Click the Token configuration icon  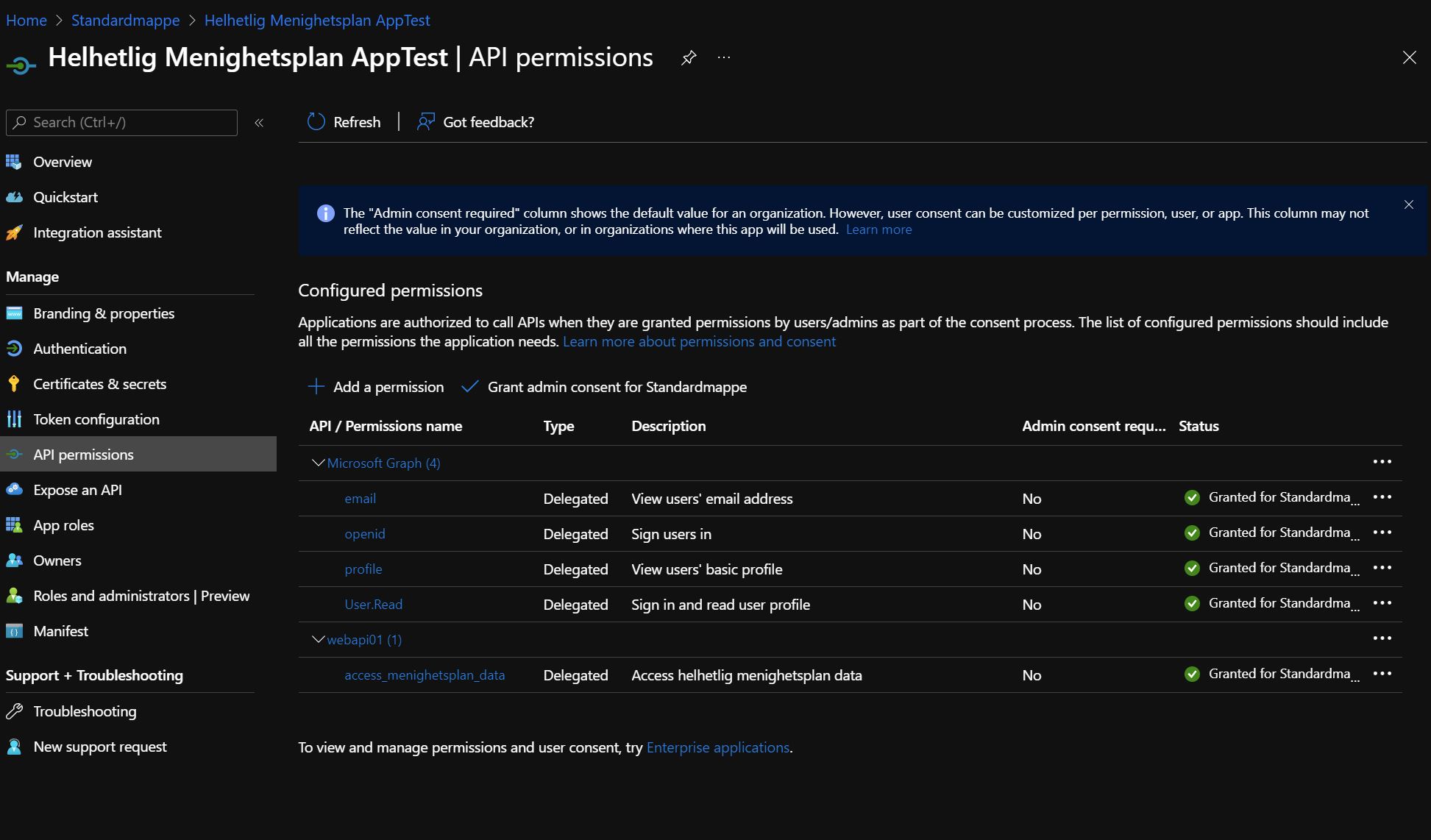[14, 419]
